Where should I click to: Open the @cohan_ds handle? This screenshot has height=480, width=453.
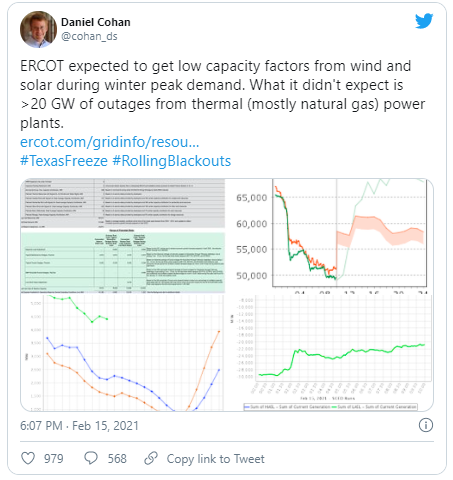(89, 36)
